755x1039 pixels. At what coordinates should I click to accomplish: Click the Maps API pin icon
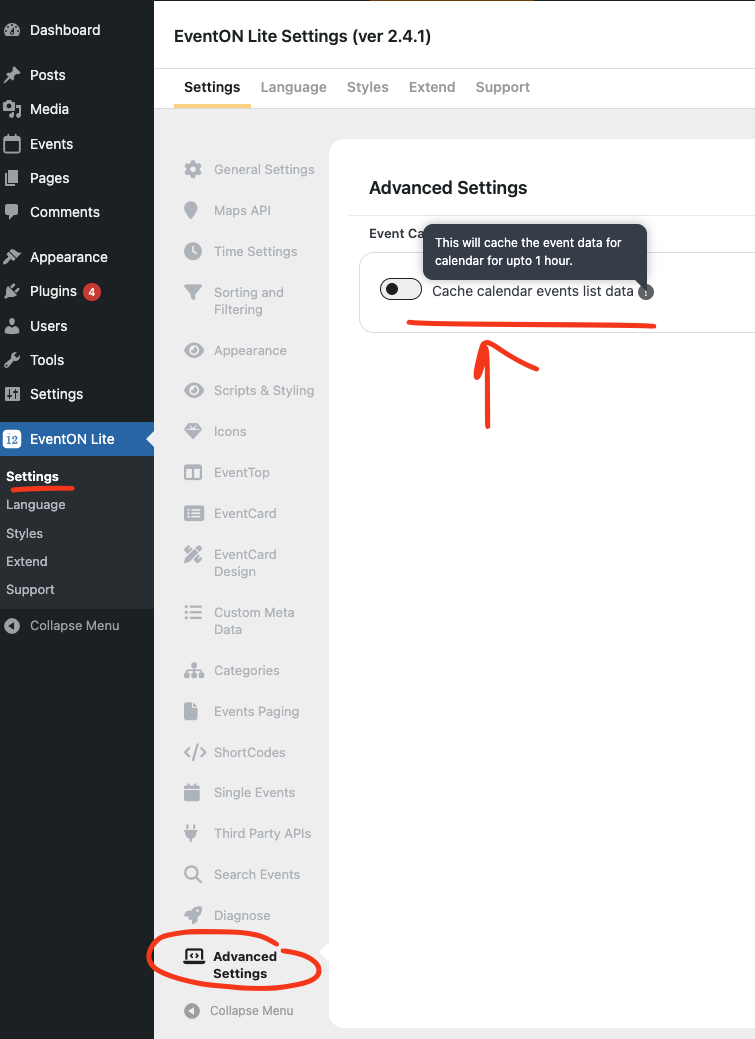(192, 210)
